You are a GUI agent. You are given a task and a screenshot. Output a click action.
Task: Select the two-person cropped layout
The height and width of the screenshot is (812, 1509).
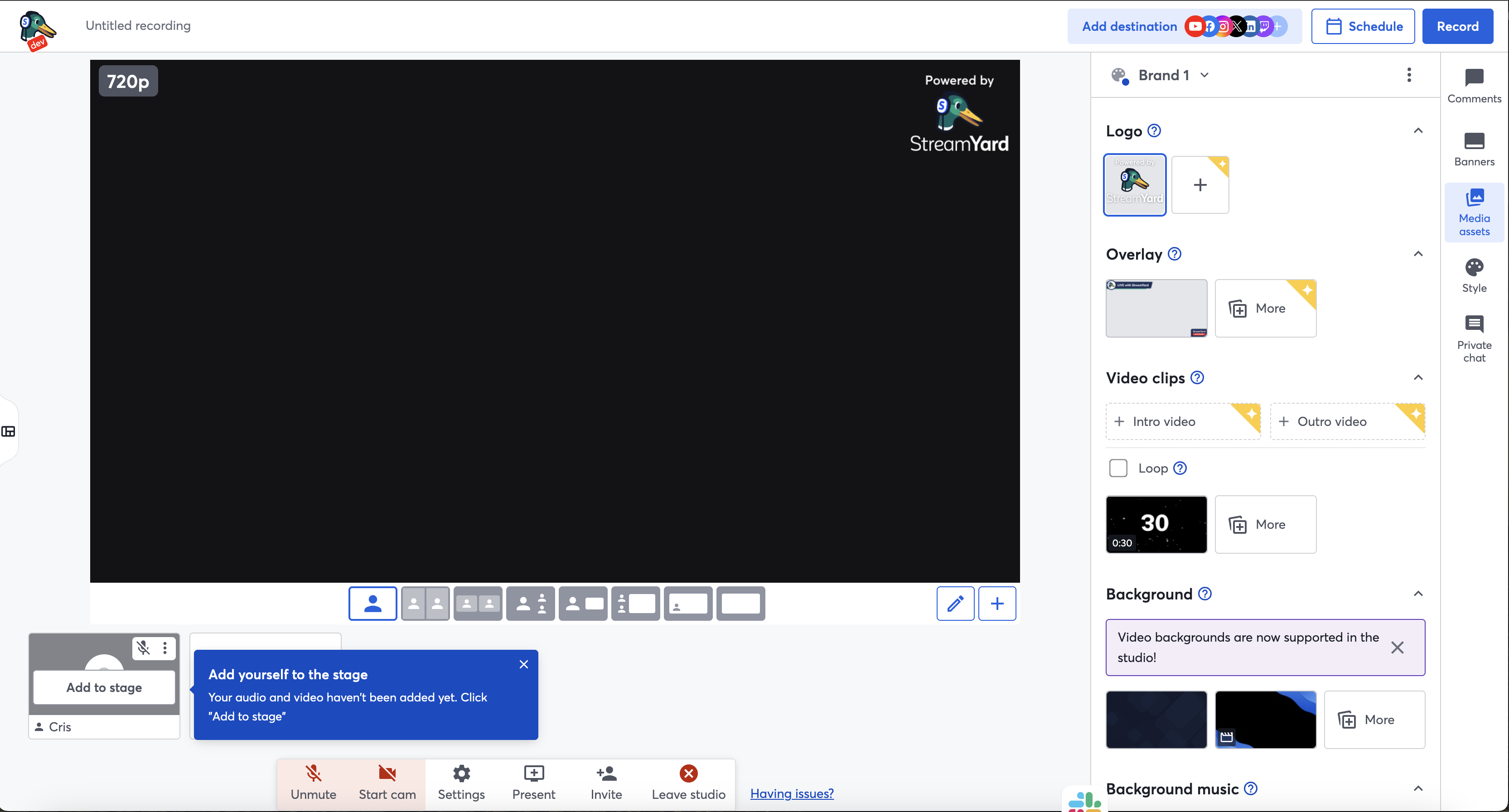point(426,604)
